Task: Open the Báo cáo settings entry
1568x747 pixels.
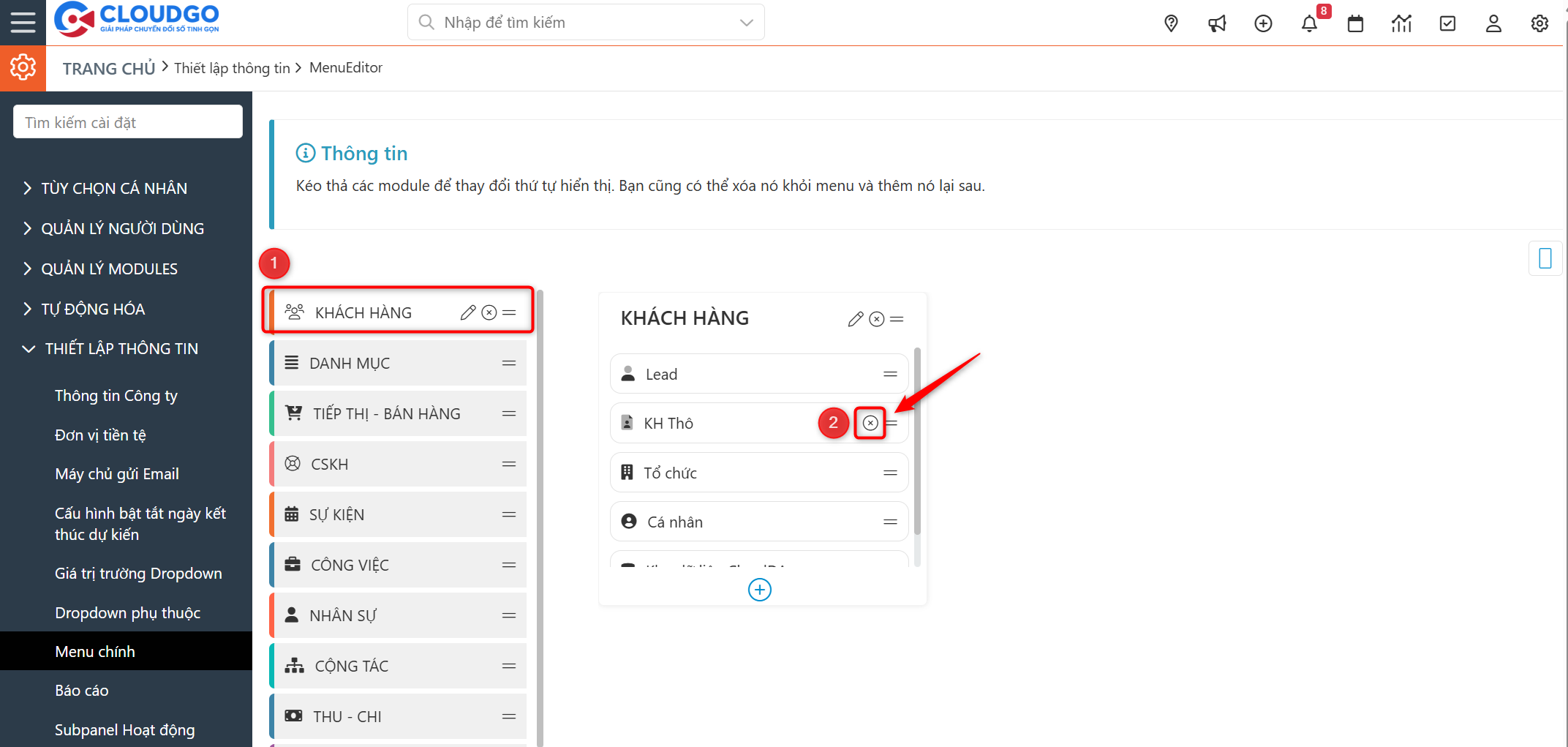Action: tap(82, 690)
